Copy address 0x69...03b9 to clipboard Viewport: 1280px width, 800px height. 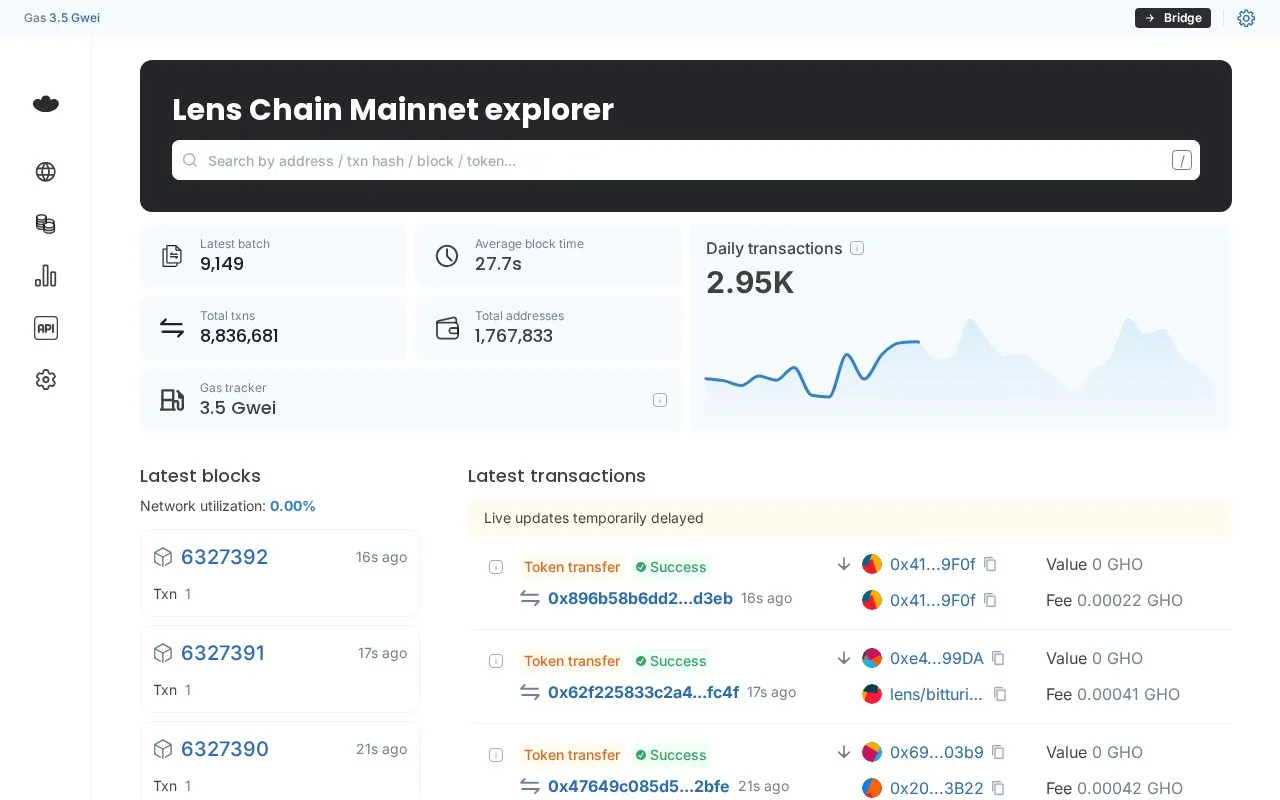point(998,752)
